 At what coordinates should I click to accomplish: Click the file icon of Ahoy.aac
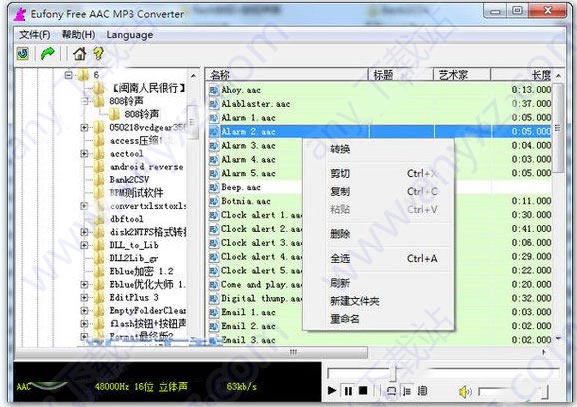click(x=214, y=90)
